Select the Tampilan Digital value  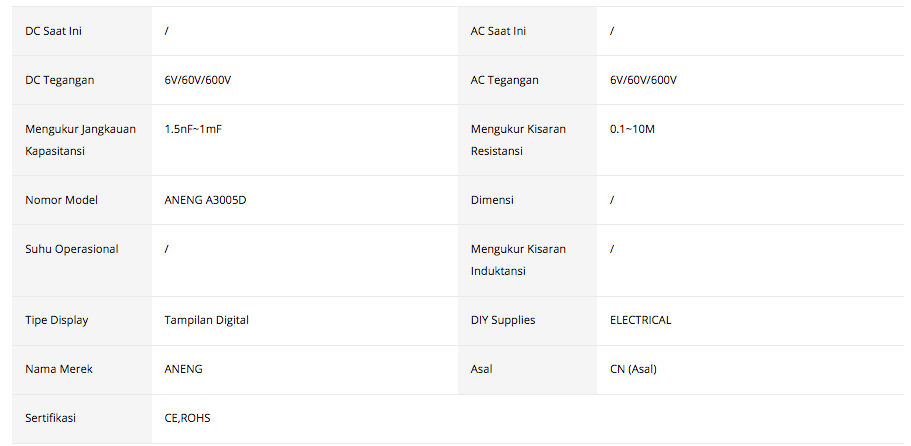point(206,320)
